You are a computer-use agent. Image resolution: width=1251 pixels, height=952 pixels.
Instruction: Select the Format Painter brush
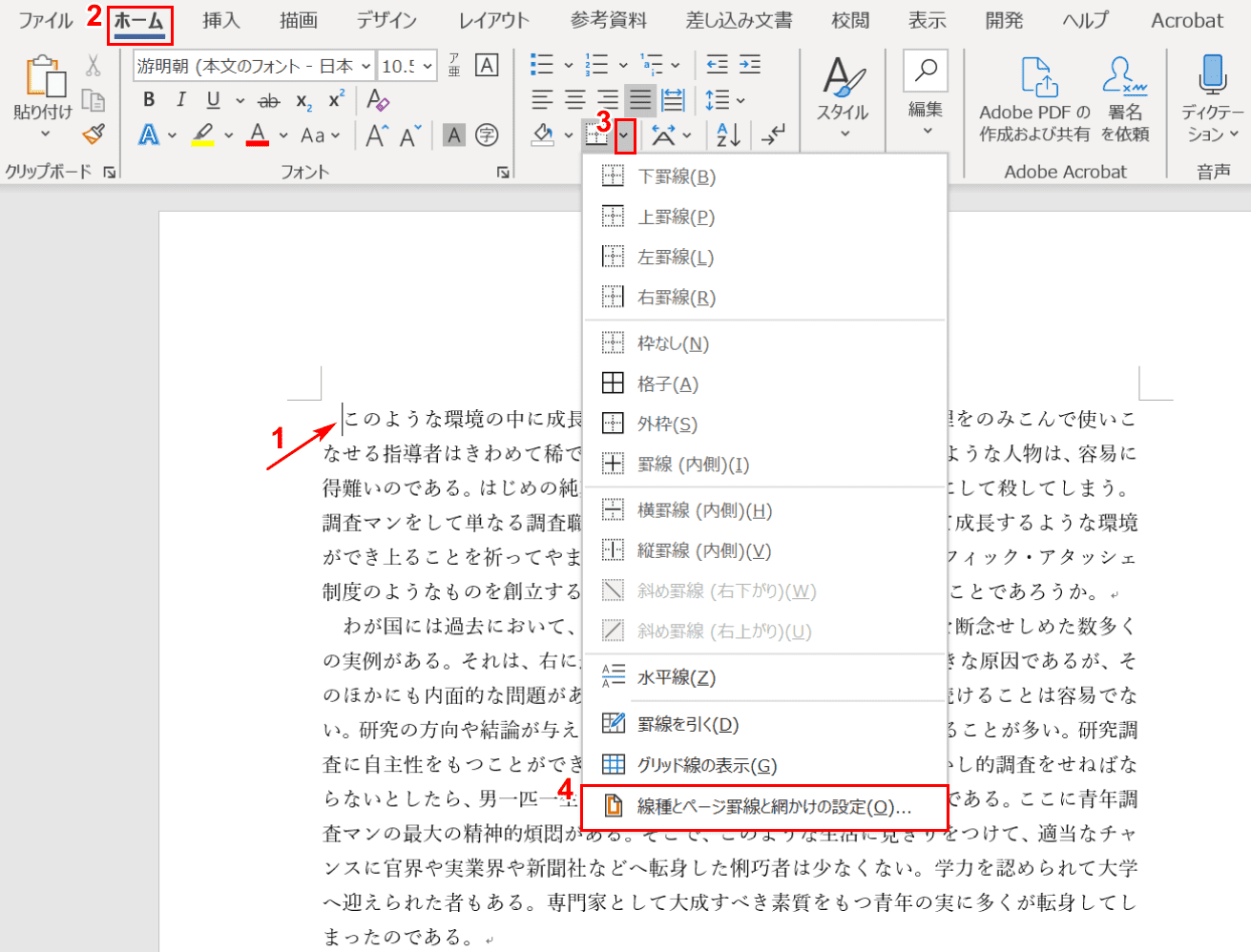pos(93,135)
